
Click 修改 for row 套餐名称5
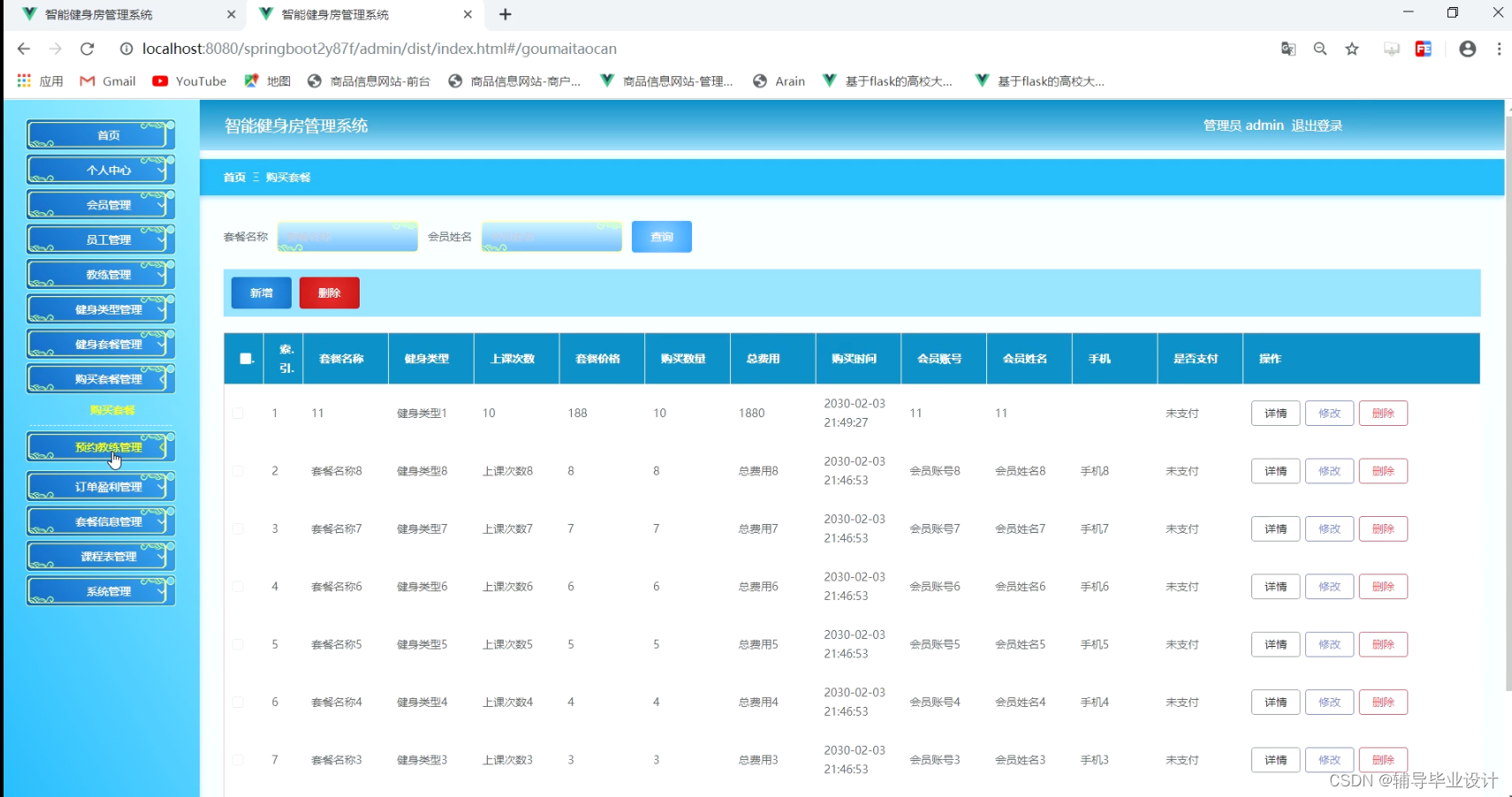1330,644
